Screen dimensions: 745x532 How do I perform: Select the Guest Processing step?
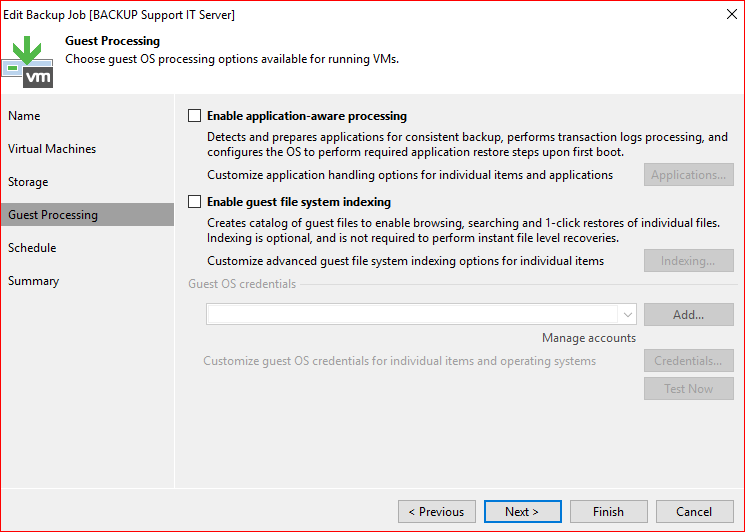pos(53,215)
